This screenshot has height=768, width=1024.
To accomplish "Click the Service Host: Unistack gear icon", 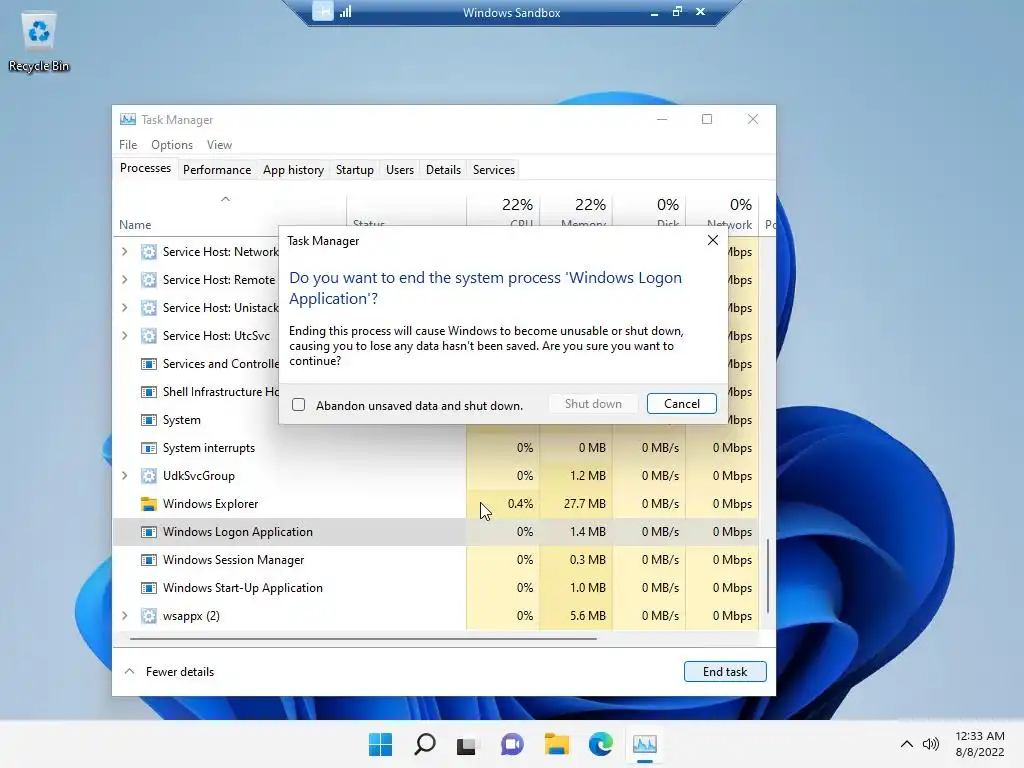I will point(149,308).
